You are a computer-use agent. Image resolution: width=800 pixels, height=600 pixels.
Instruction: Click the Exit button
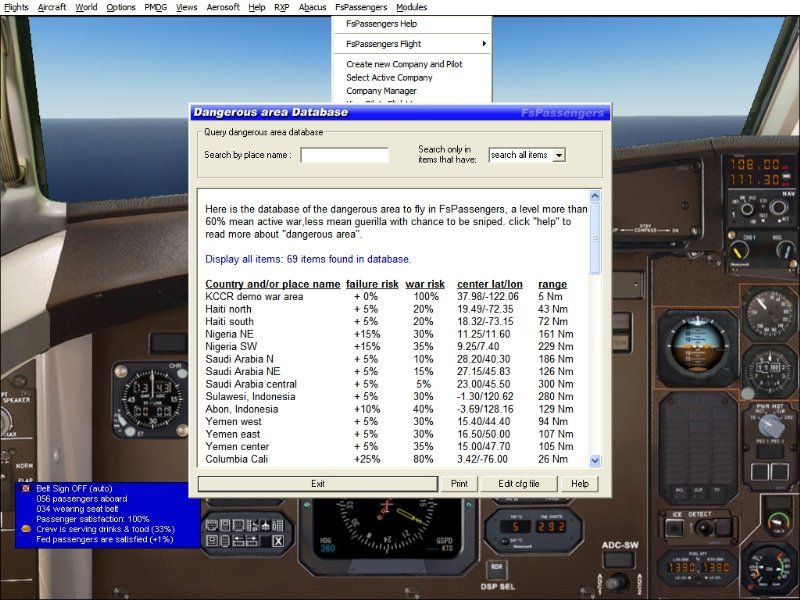tap(318, 484)
